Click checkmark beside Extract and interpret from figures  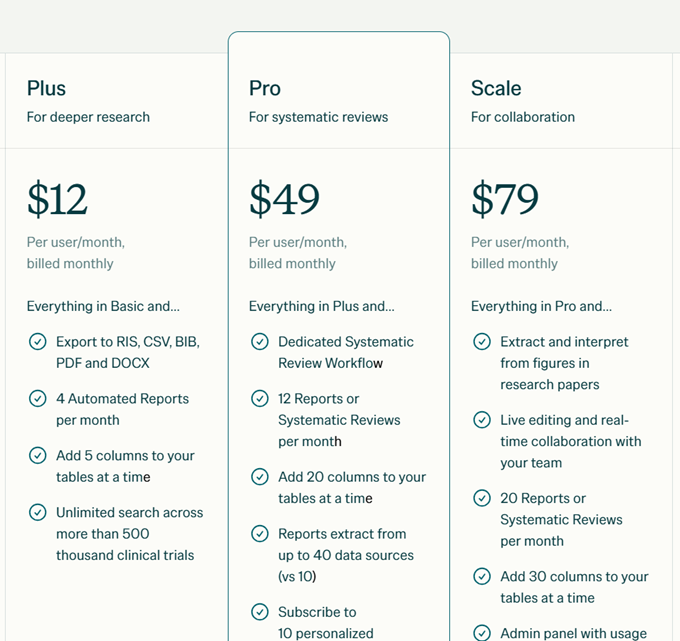pos(481,342)
